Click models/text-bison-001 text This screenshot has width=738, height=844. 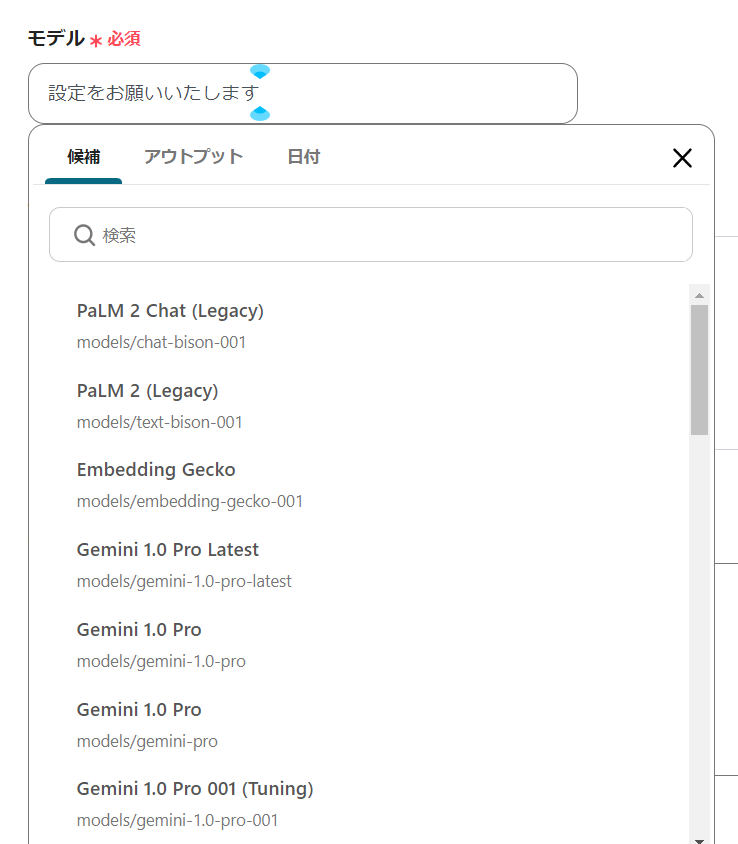(x=159, y=423)
